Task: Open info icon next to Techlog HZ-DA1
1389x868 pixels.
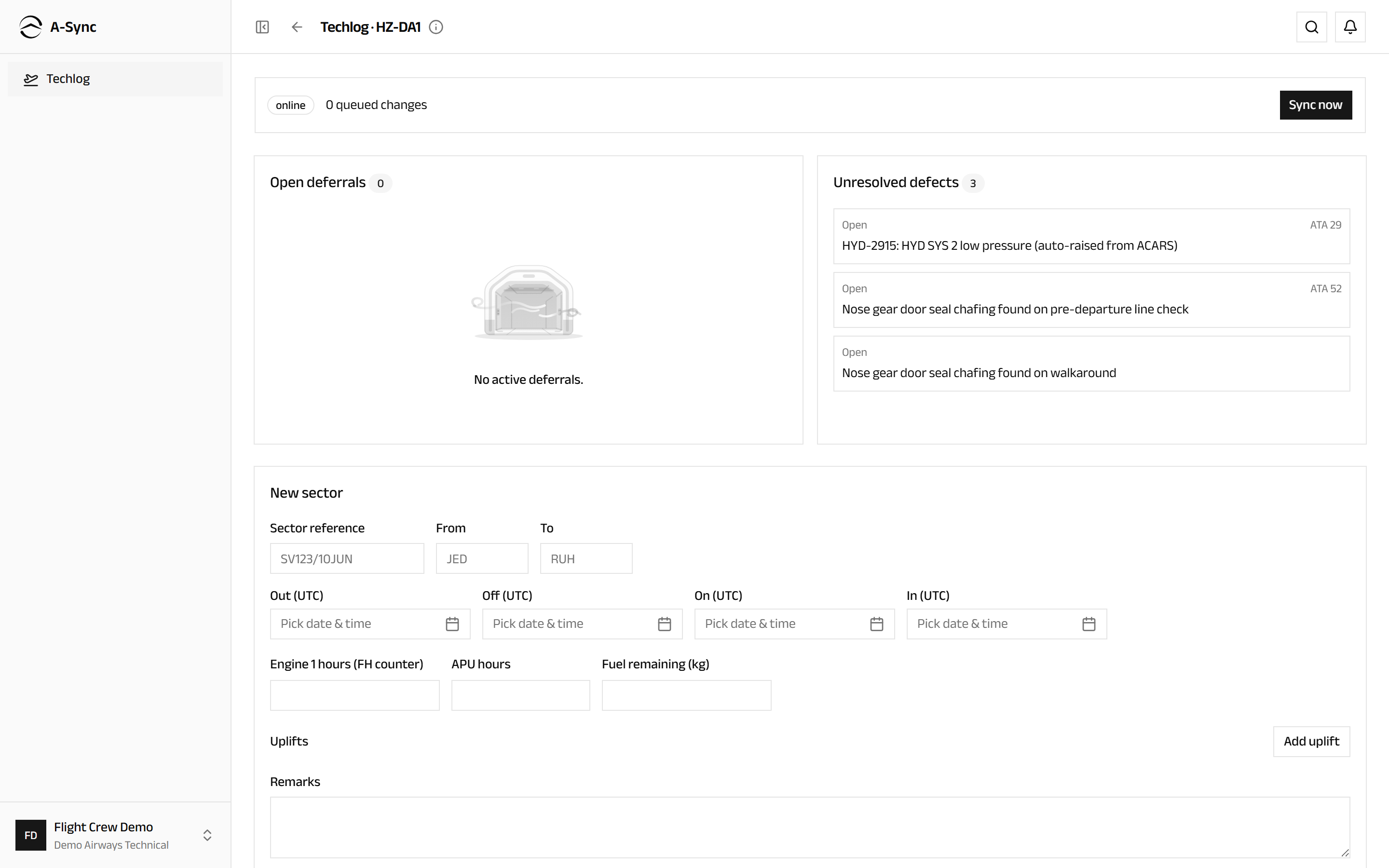Action: click(436, 27)
